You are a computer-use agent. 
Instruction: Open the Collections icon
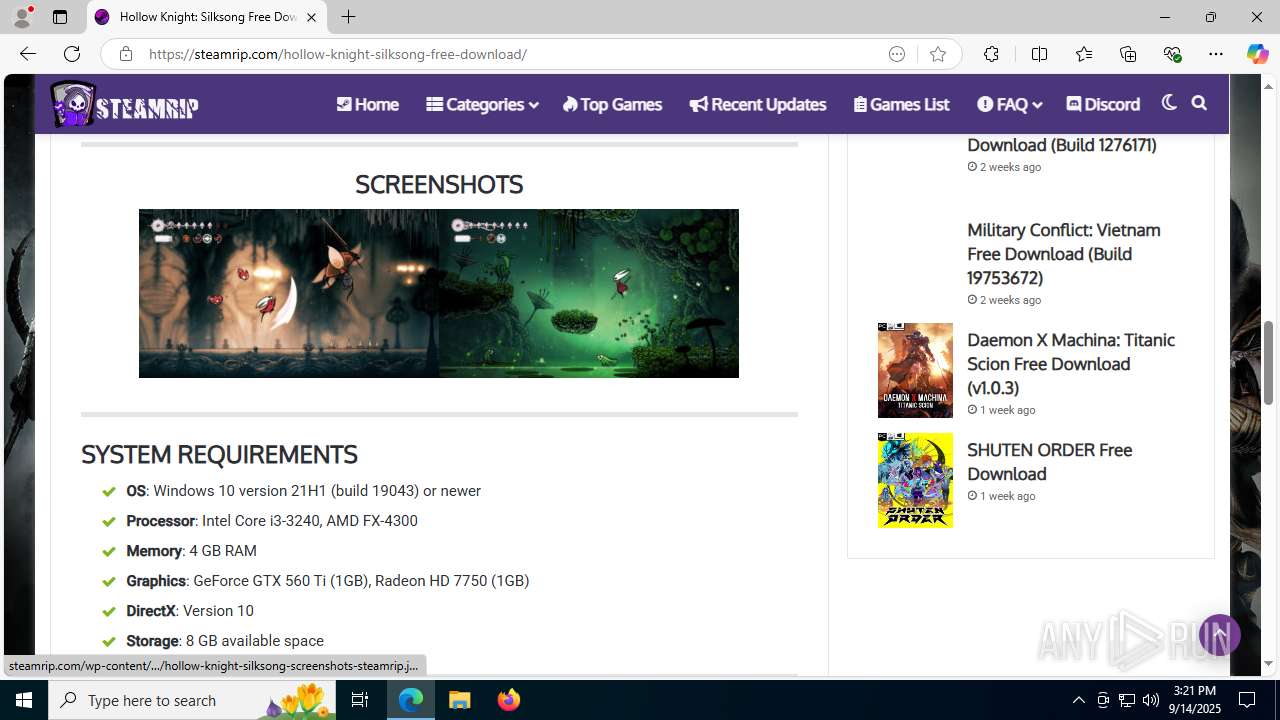1128,54
